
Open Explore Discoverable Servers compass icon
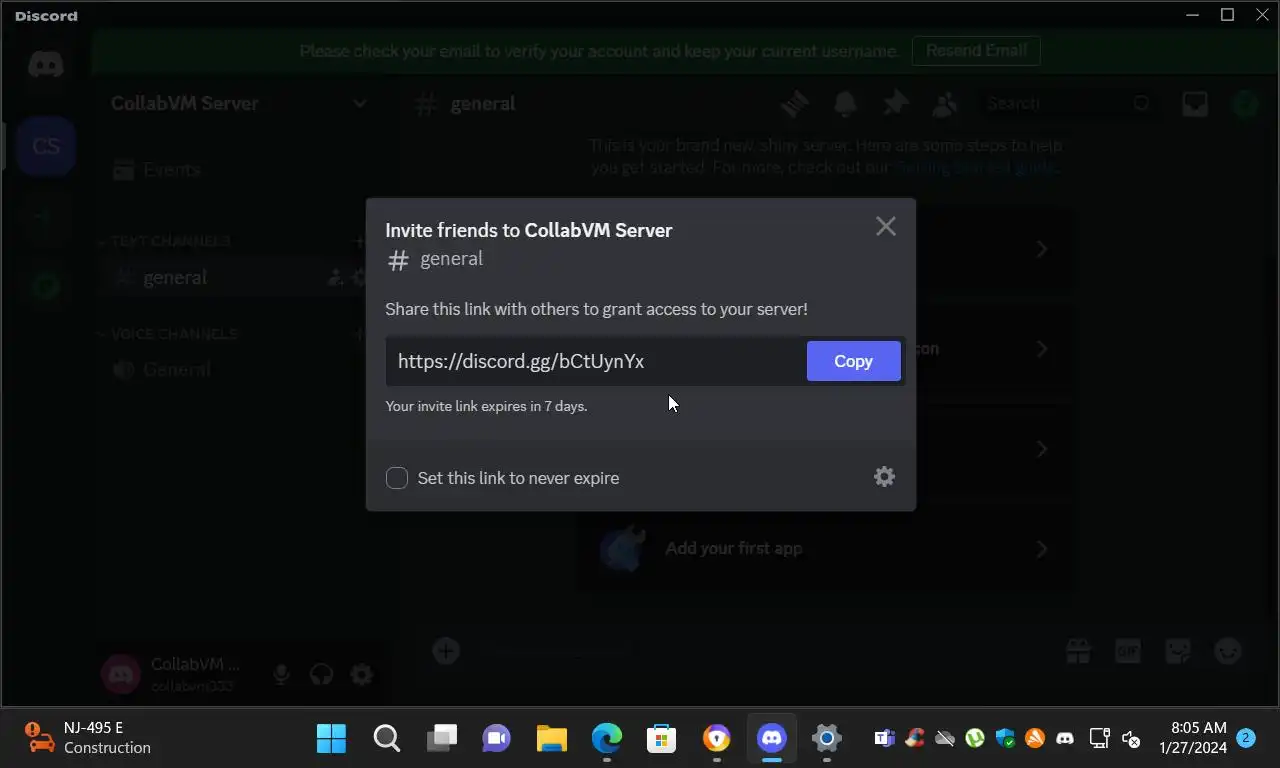(46, 287)
